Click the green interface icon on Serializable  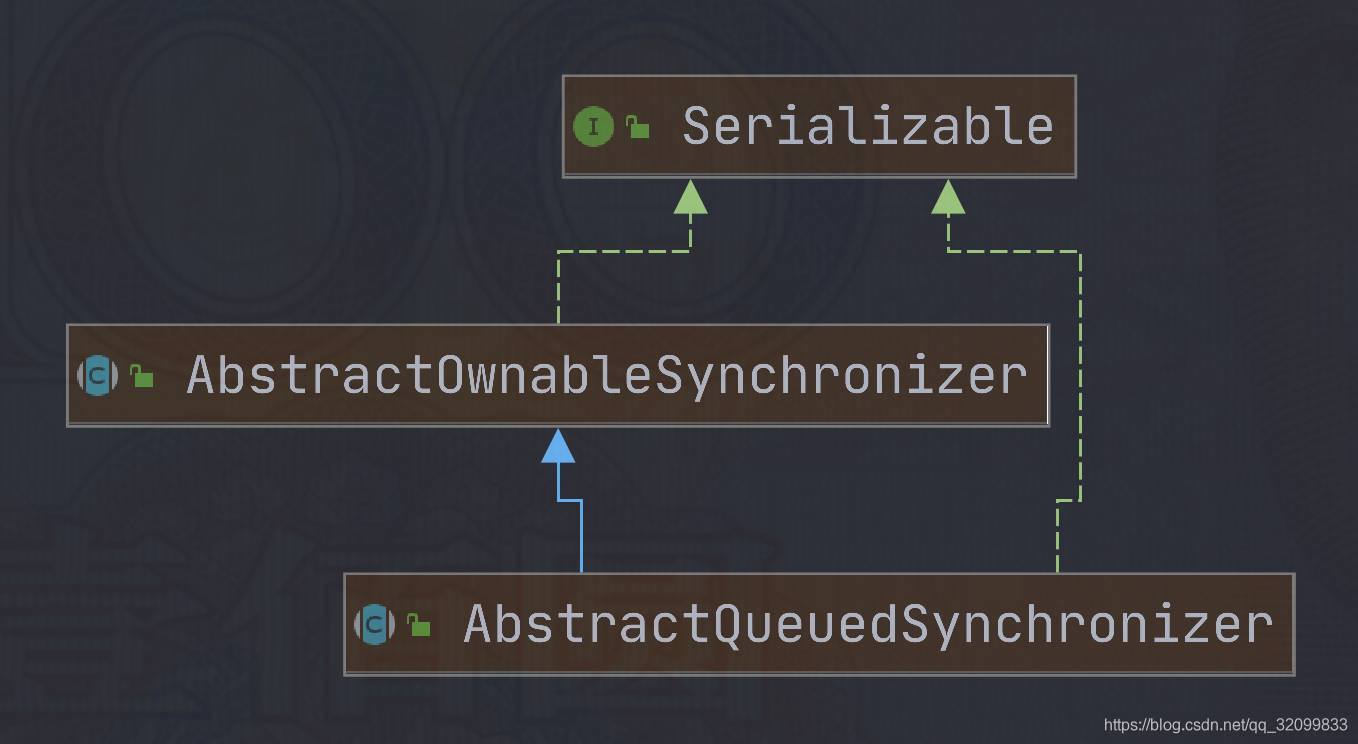[x=593, y=127]
